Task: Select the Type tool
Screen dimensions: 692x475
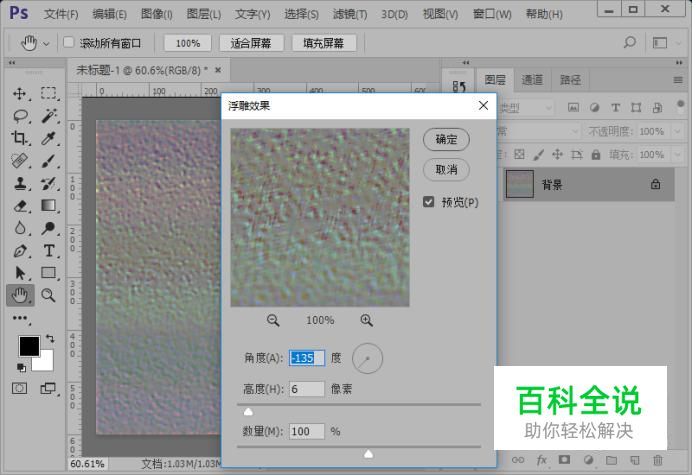Action: click(49, 251)
